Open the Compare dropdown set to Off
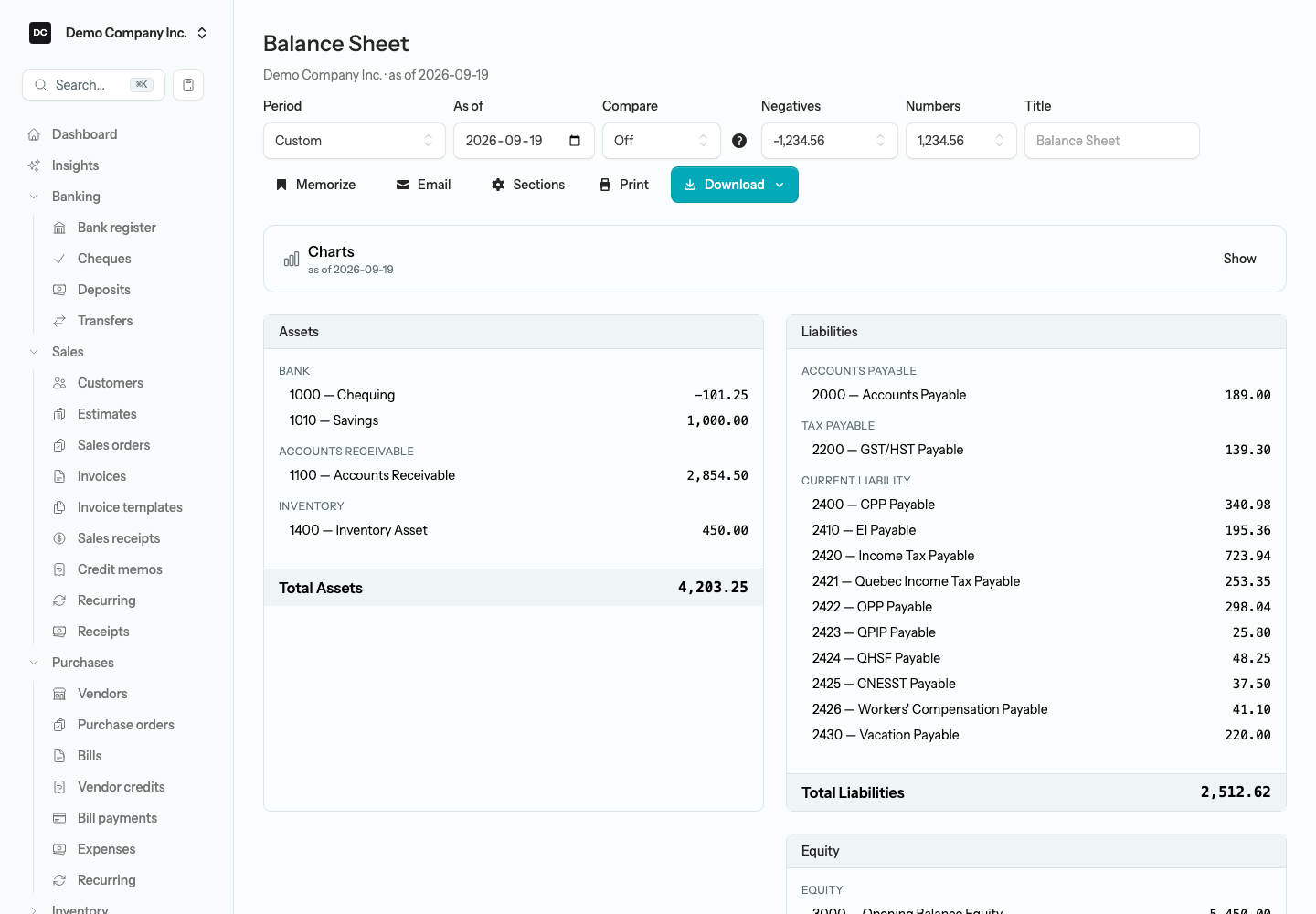Image resolution: width=1316 pixels, height=914 pixels. pyautogui.click(x=662, y=141)
